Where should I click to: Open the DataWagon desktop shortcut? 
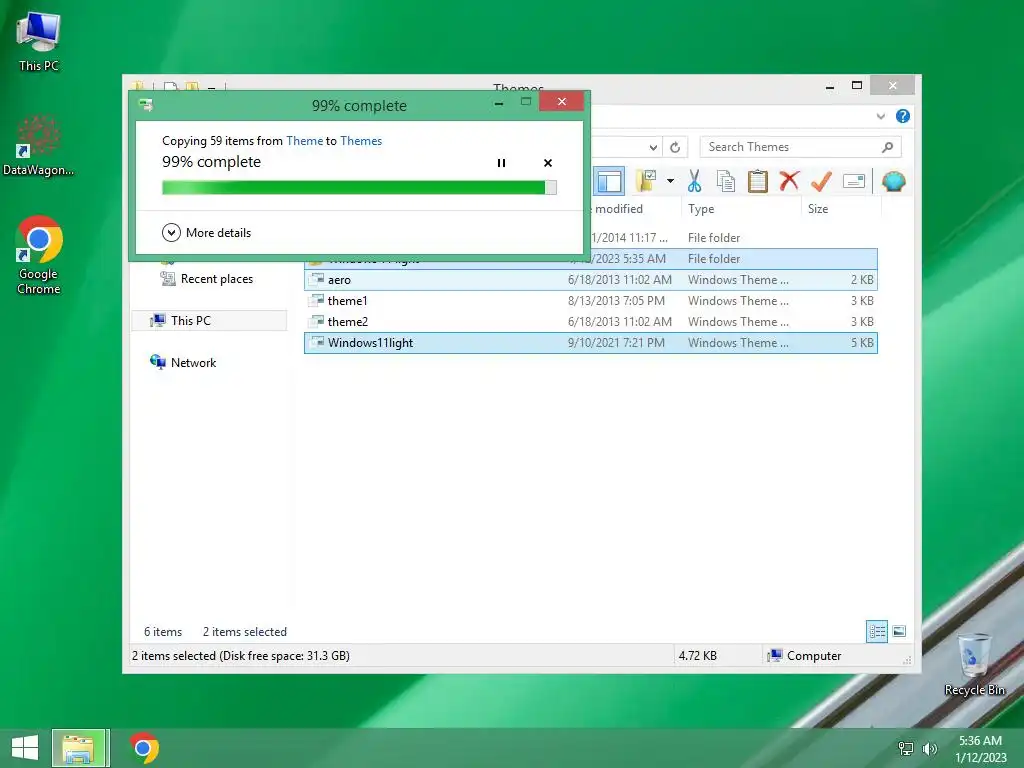tap(39, 146)
